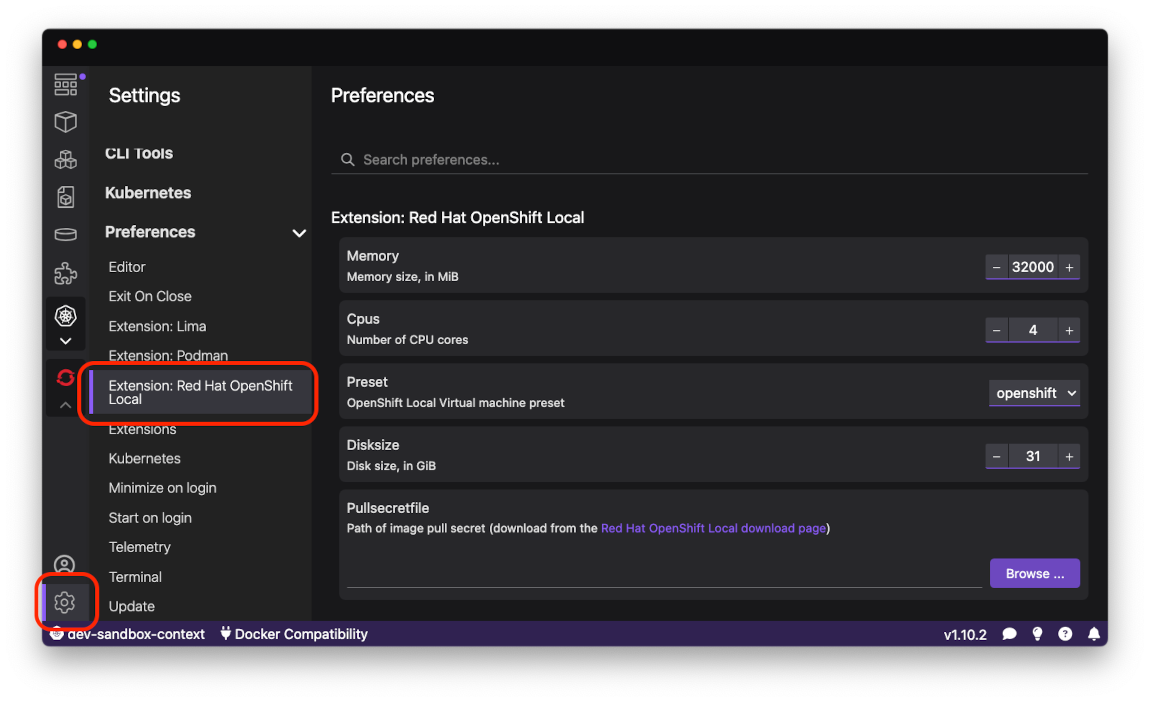Increase Cpus with plus button
1150x702 pixels.
click(x=1069, y=331)
